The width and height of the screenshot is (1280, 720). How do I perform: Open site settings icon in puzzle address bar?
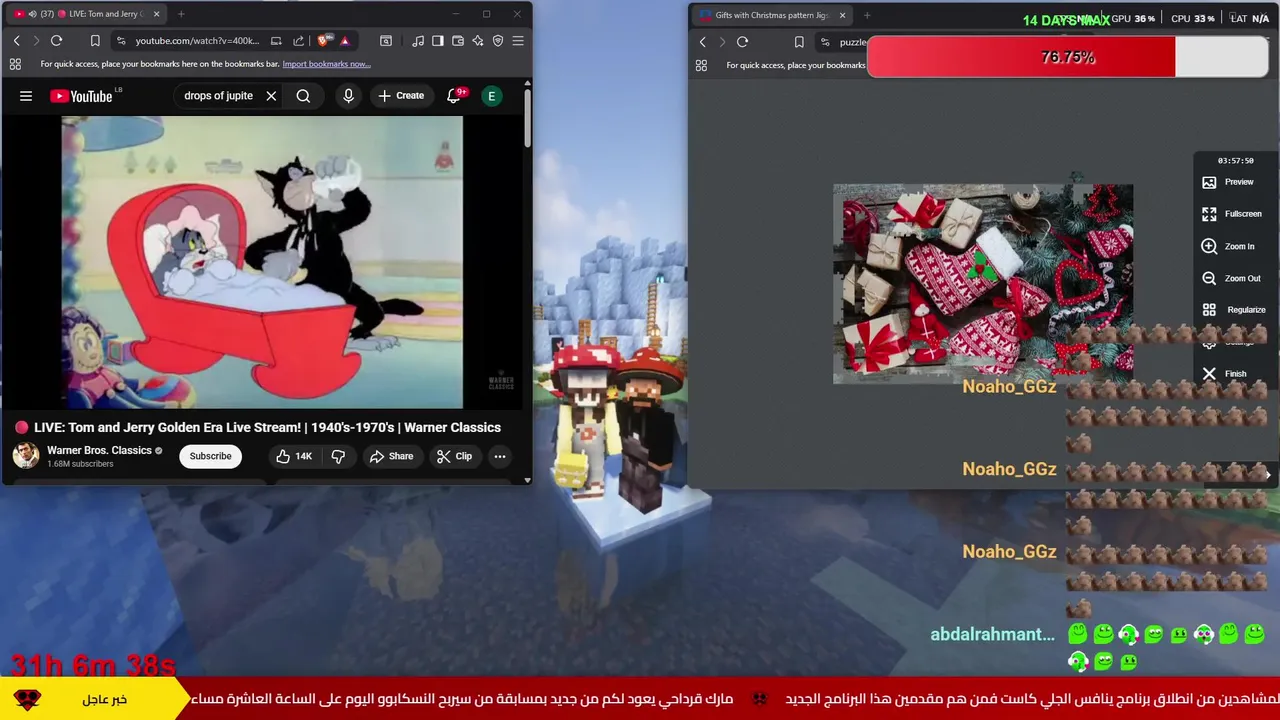coord(825,42)
